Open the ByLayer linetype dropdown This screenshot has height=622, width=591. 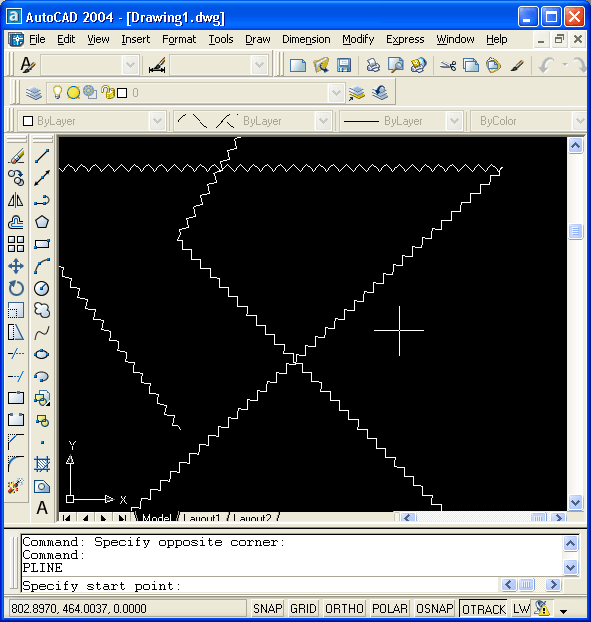coord(323,121)
